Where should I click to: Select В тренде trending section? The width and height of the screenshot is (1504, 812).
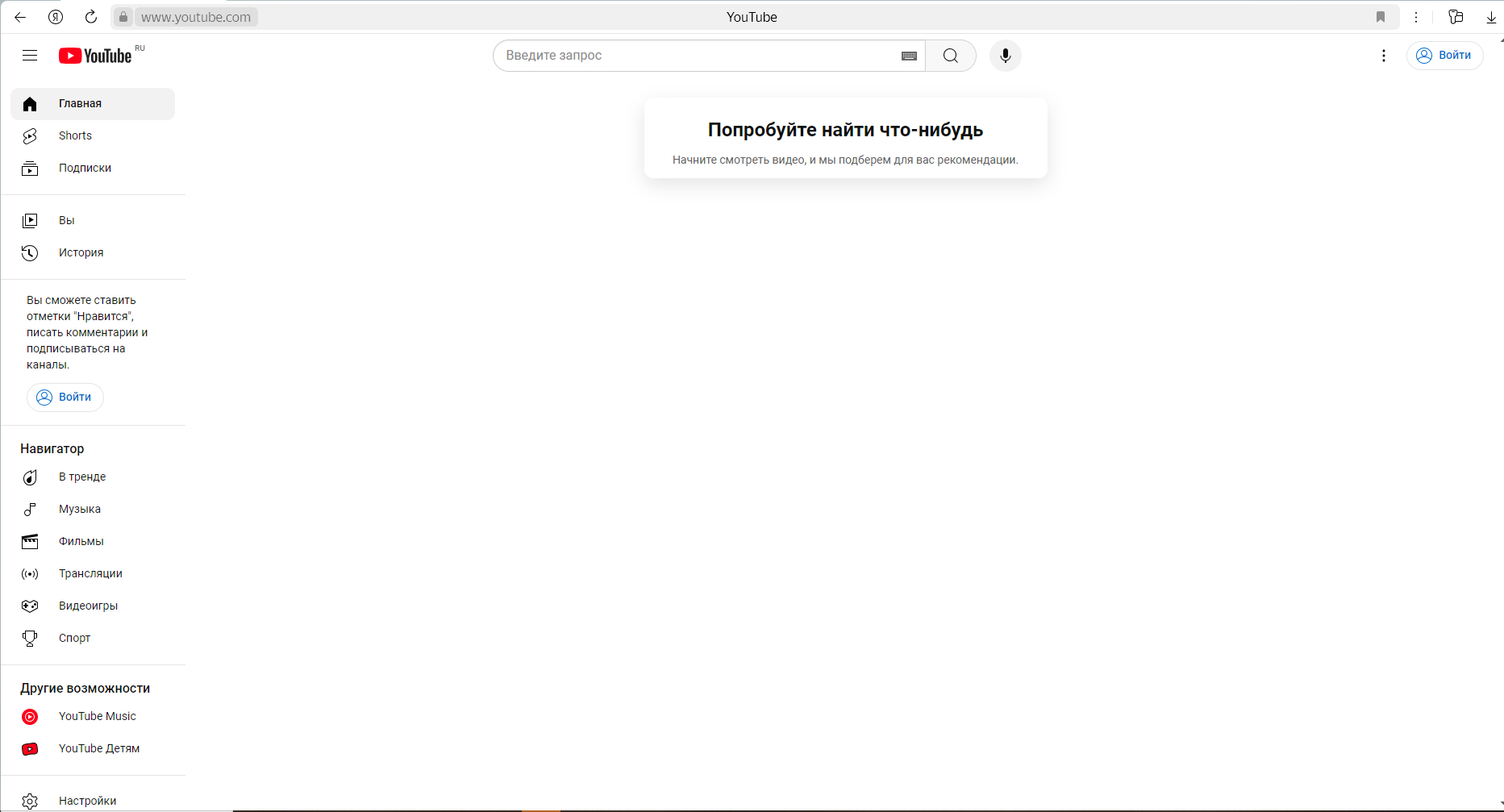[81, 477]
